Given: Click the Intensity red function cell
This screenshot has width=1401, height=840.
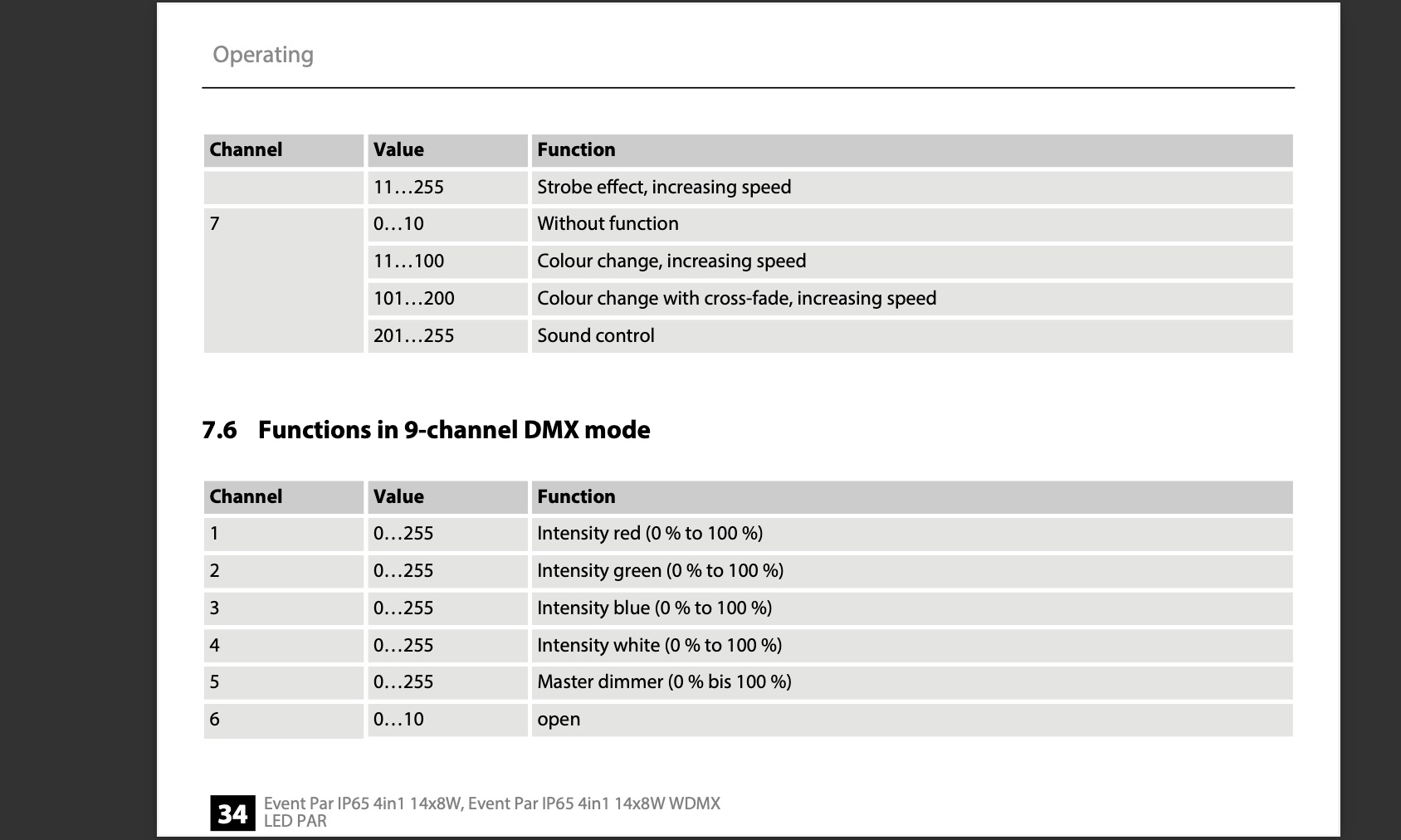Looking at the screenshot, I should pos(912,534).
